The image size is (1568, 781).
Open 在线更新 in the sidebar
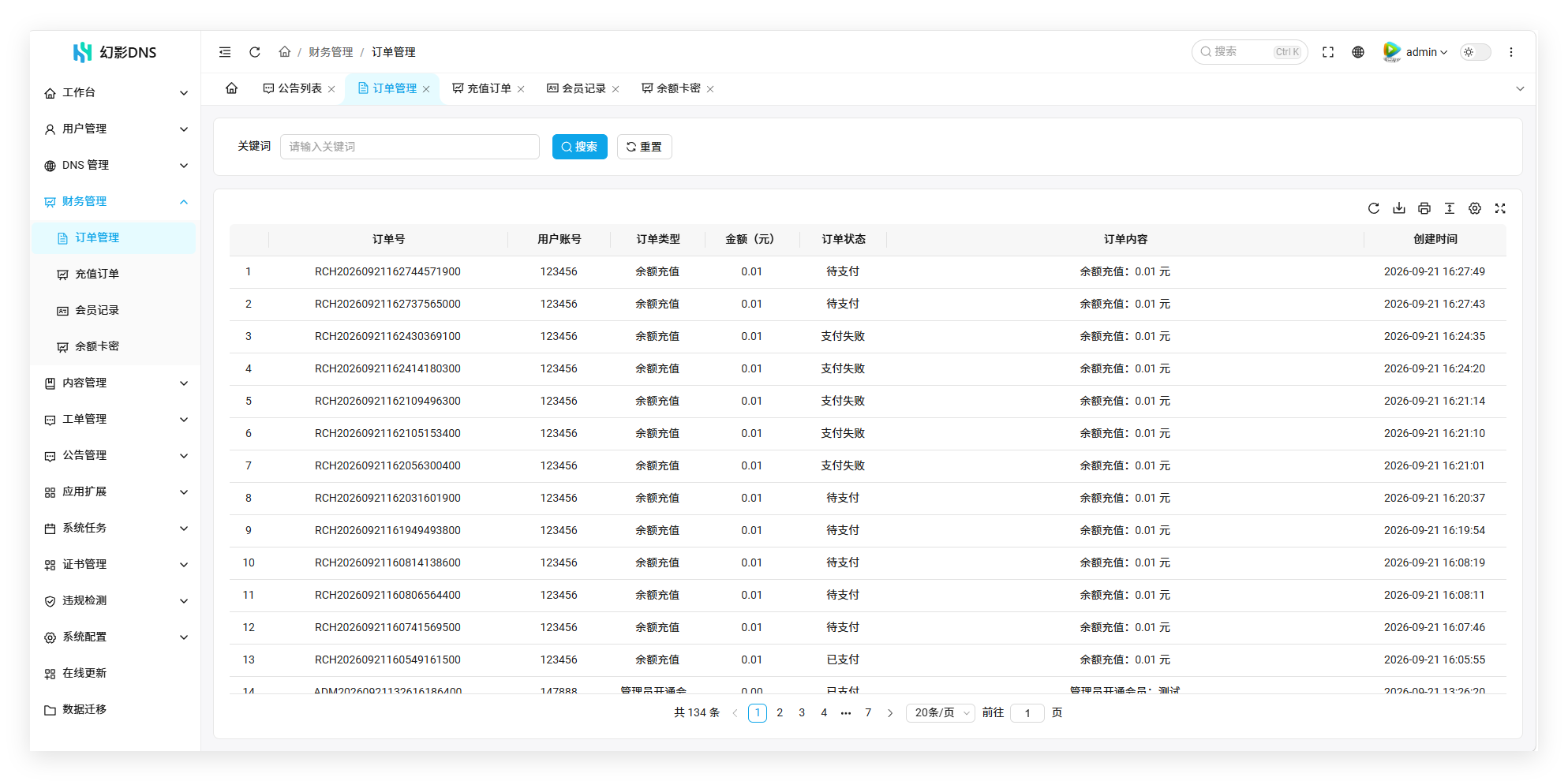115,673
